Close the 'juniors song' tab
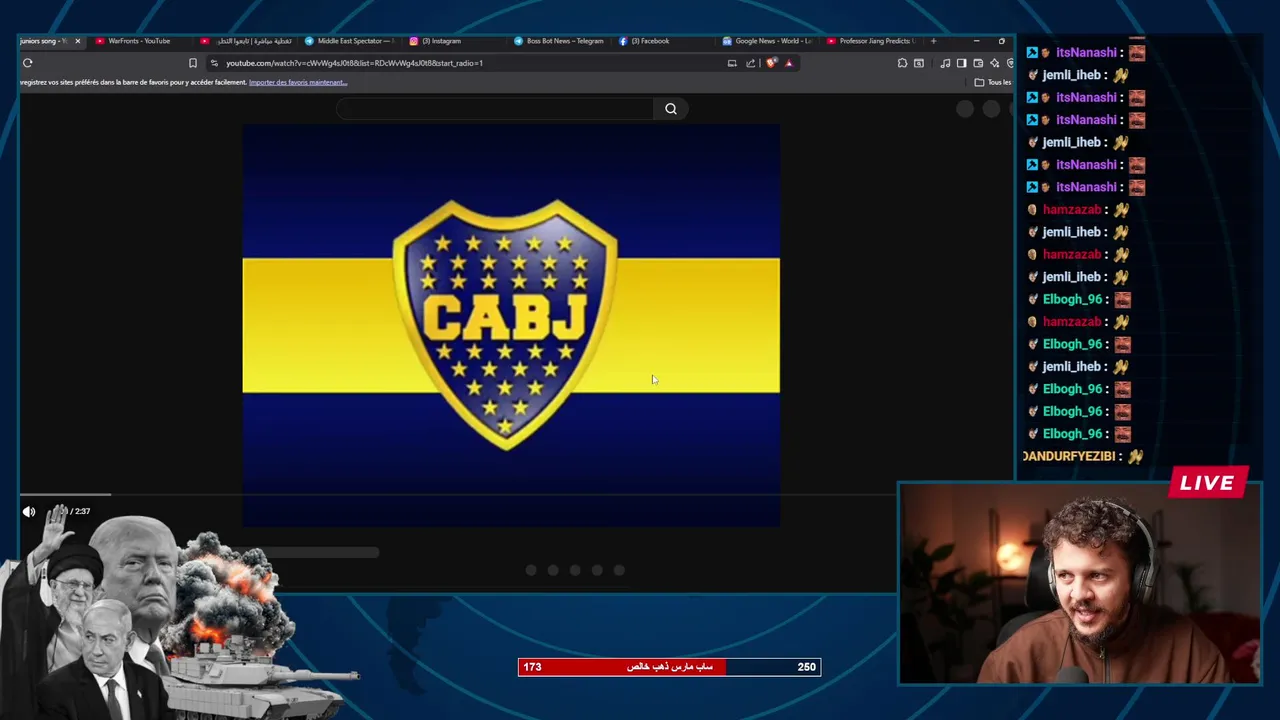Screen dimensions: 1280x720 (77, 41)
